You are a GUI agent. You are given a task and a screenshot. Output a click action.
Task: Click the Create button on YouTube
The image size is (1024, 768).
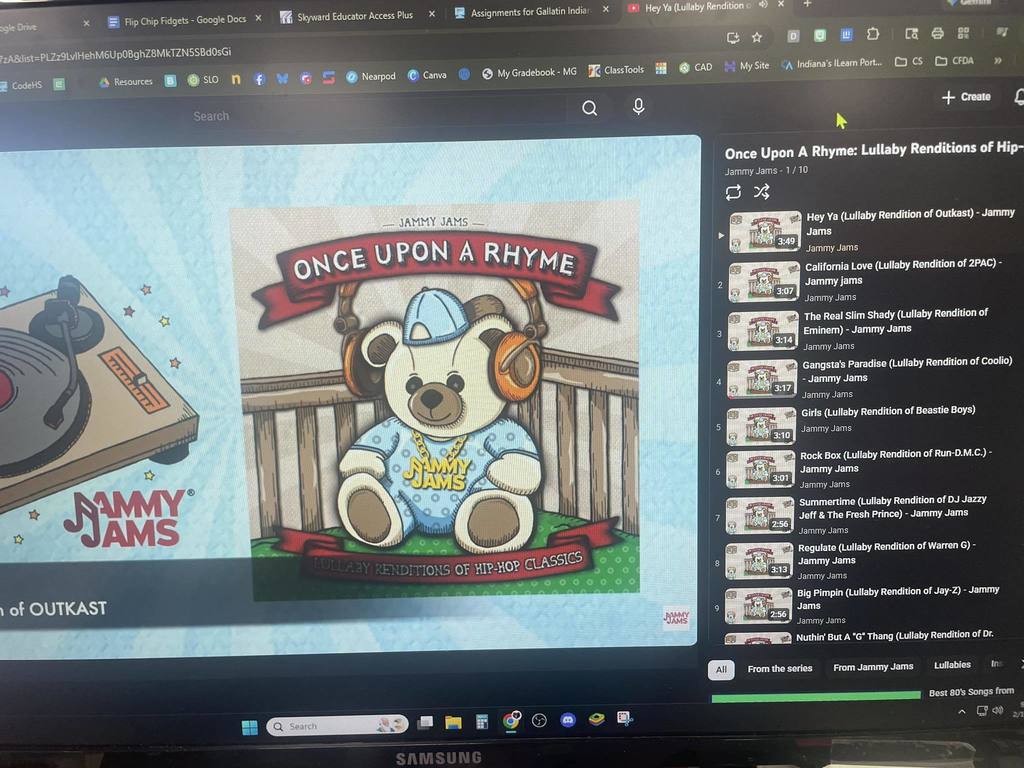tap(966, 97)
